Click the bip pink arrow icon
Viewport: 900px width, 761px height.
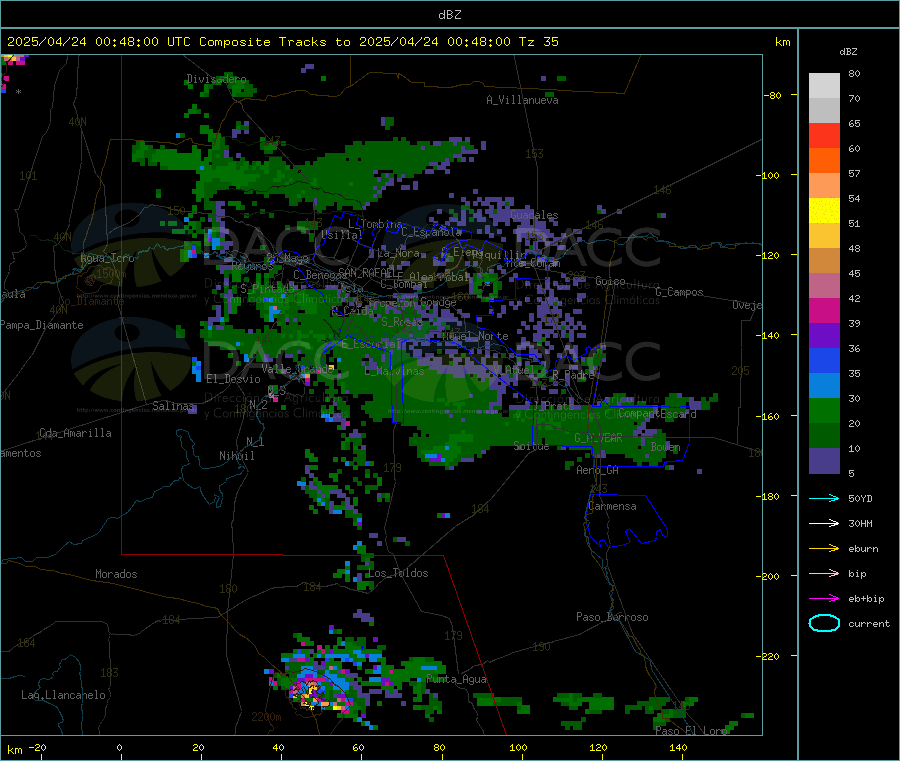824,573
